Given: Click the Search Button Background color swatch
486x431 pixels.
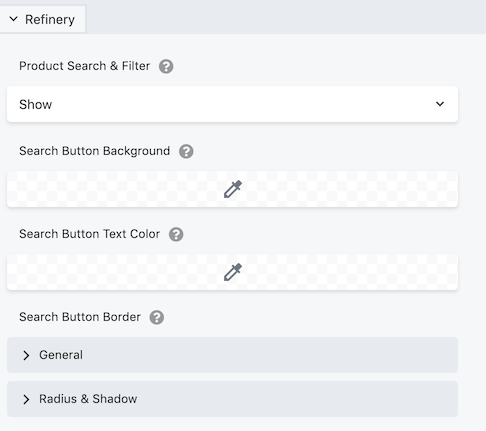Looking at the screenshot, I should (232, 189).
